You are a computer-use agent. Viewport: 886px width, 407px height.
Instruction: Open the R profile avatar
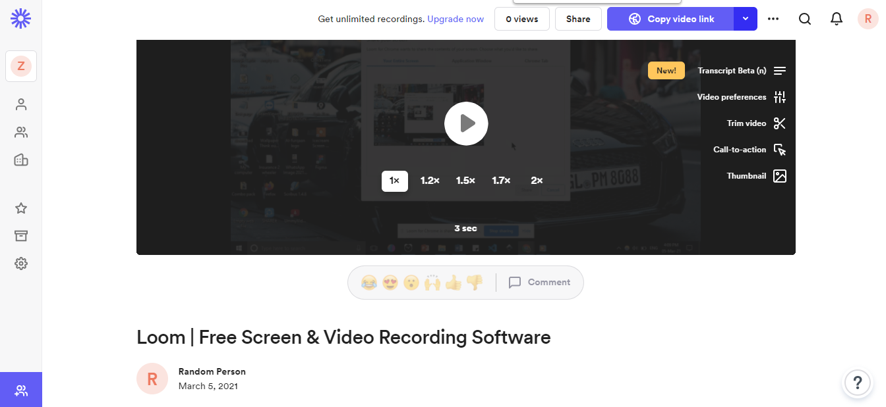pyautogui.click(x=868, y=19)
